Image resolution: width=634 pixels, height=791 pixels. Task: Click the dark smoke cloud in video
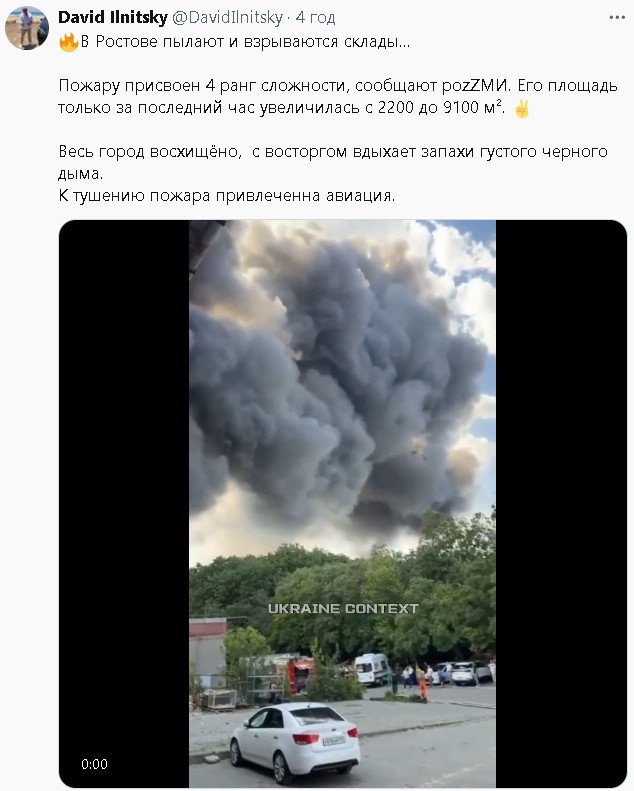333,383
